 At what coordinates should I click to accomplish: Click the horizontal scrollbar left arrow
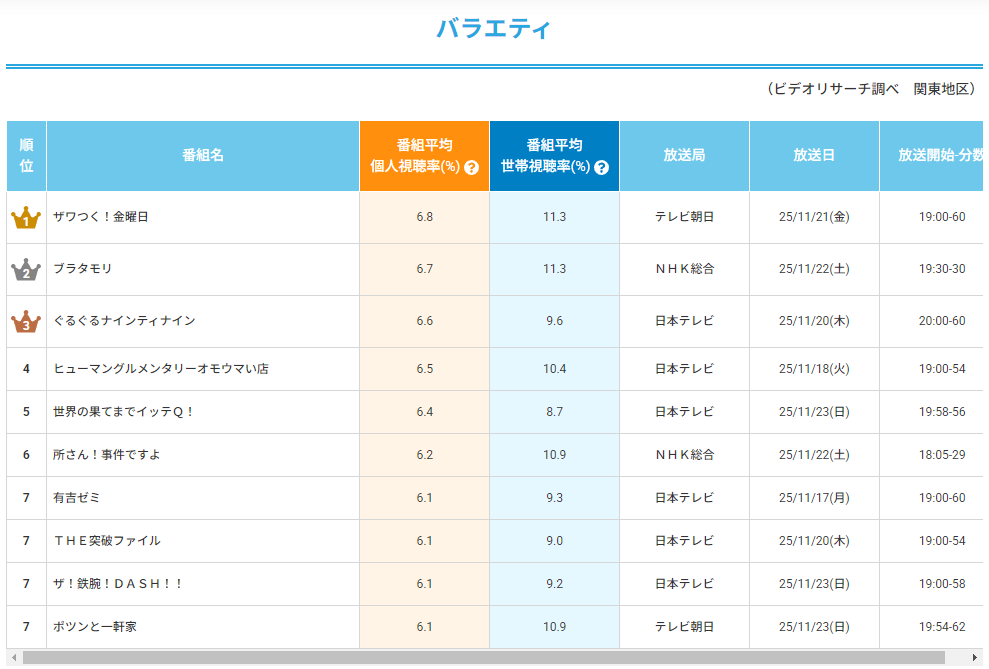point(13,658)
